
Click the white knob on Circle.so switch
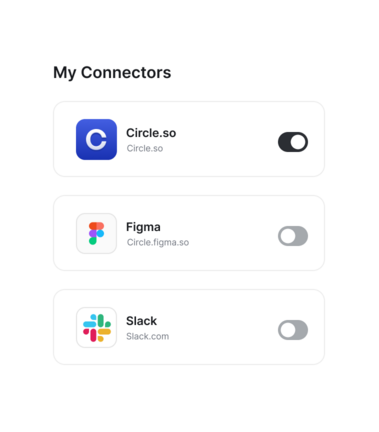[x=298, y=142]
